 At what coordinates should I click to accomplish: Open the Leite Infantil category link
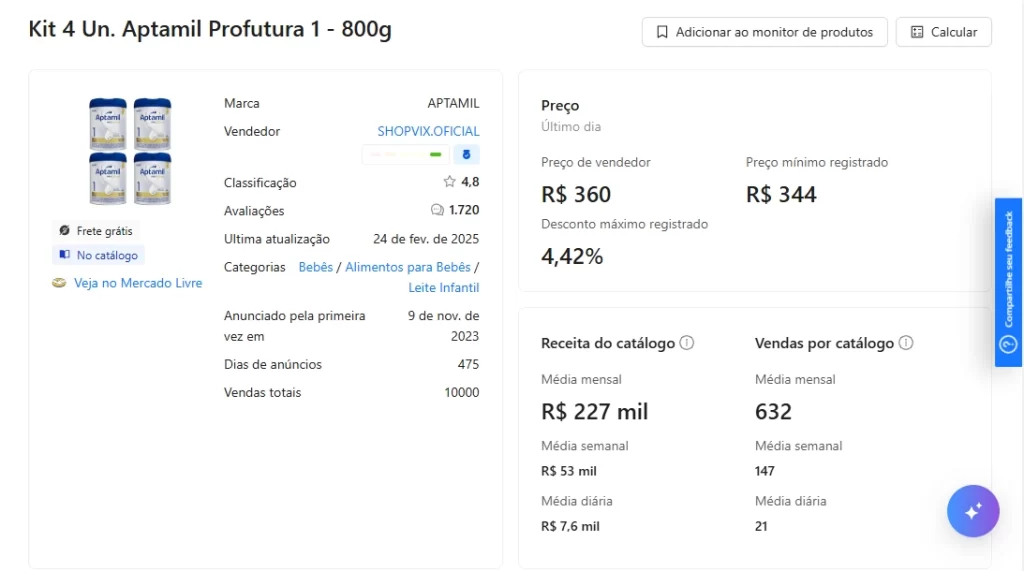click(443, 287)
